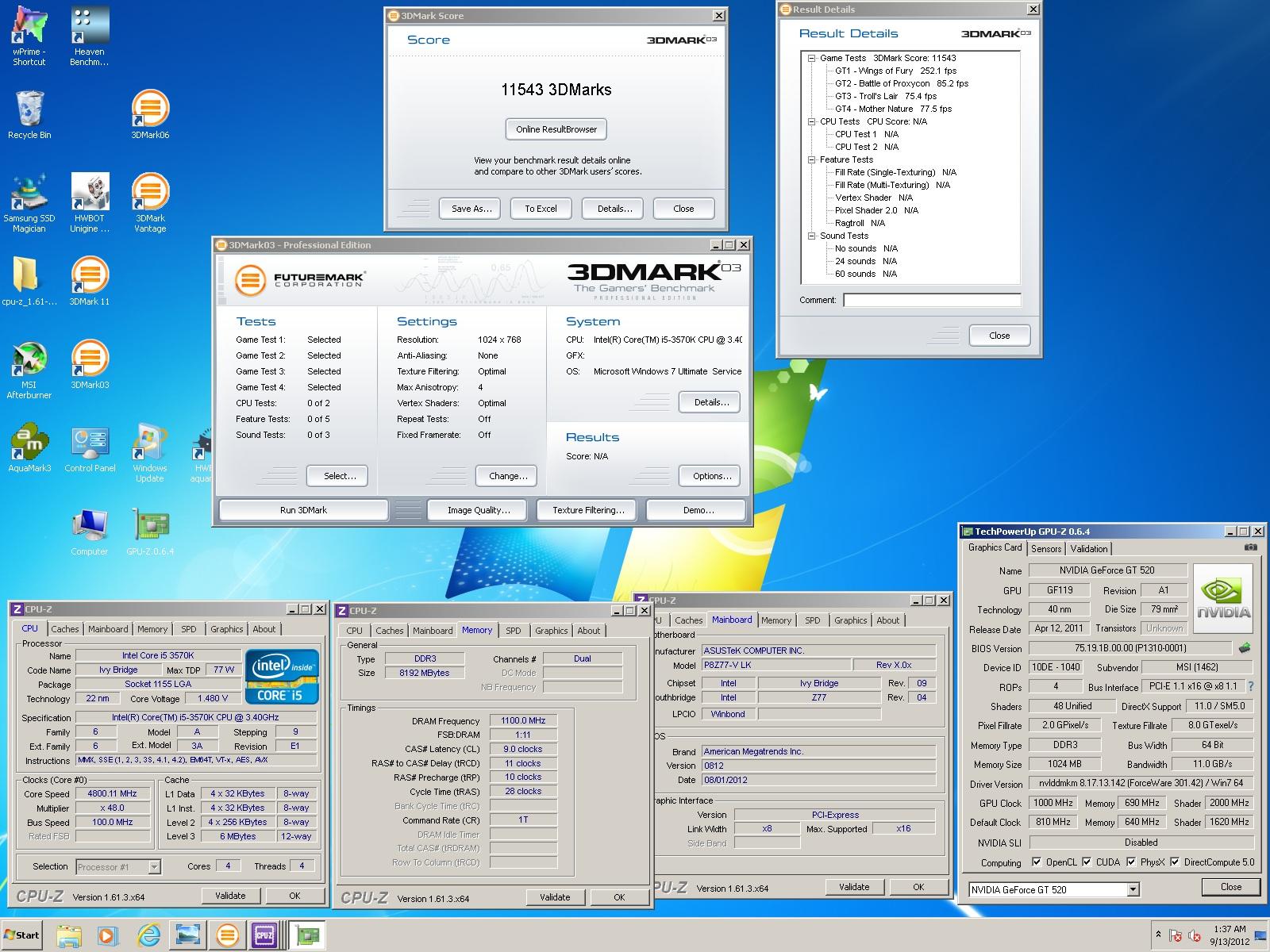This screenshot has height=952, width=1270.
Task: Click Validate in the CPU-Z Memory window
Action: click(555, 897)
